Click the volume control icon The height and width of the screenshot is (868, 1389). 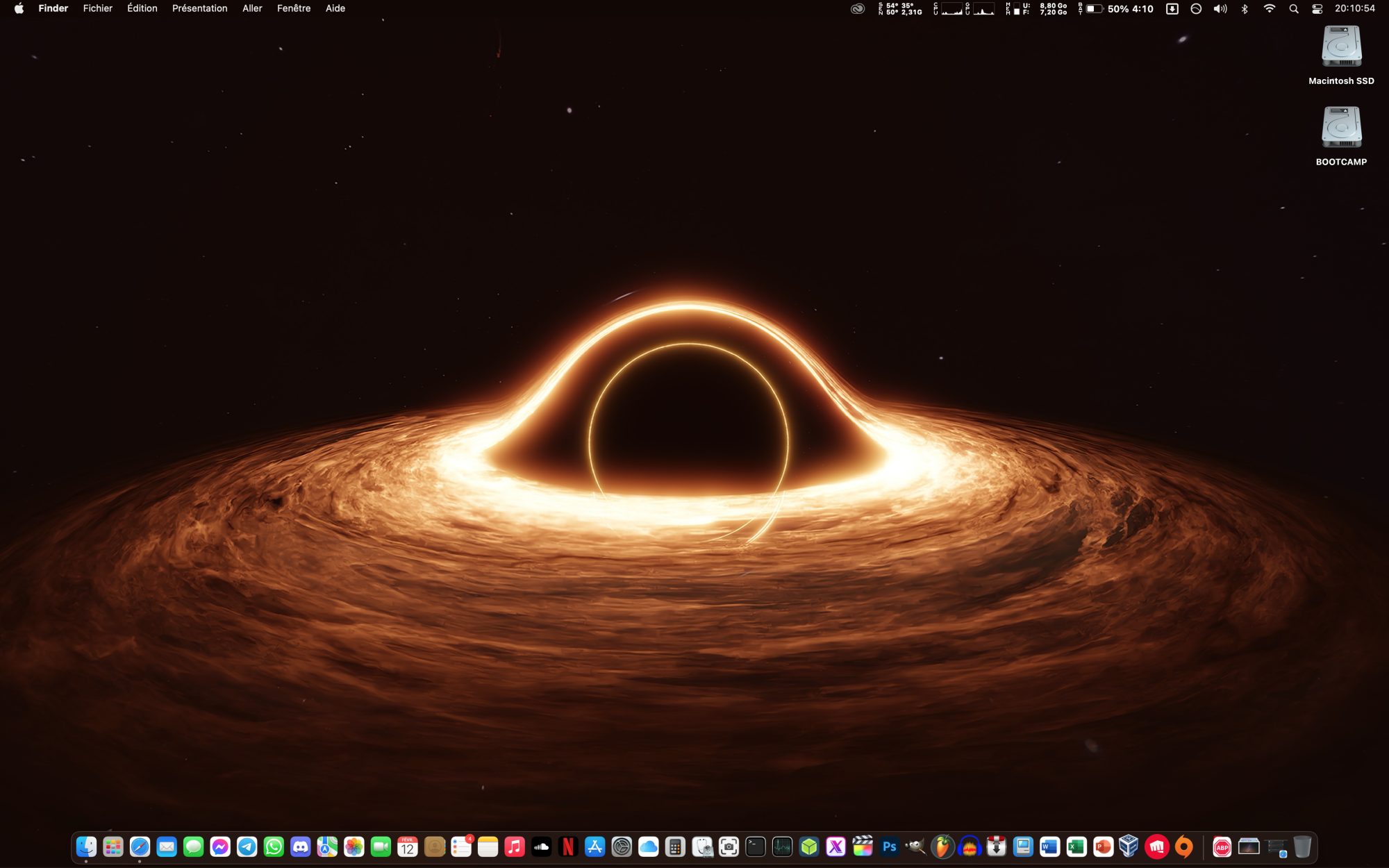point(1220,9)
